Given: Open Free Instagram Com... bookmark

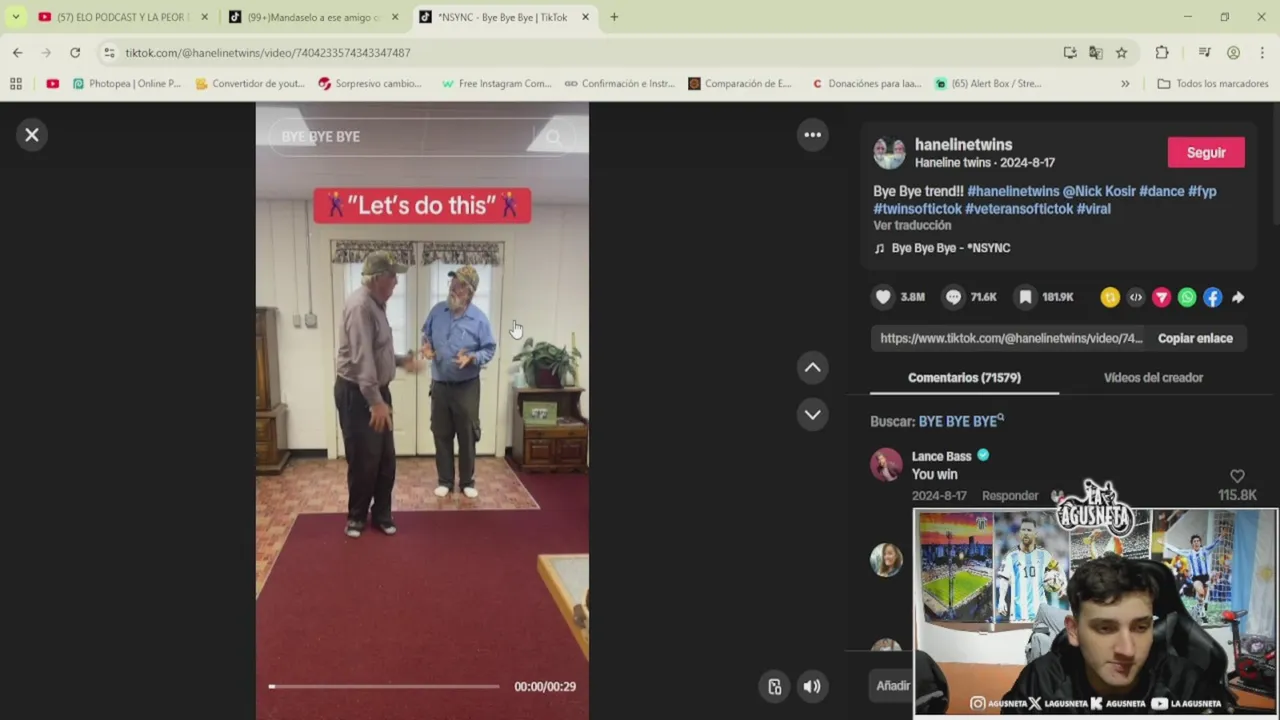Looking at the screenshot, I should [496, 84].
